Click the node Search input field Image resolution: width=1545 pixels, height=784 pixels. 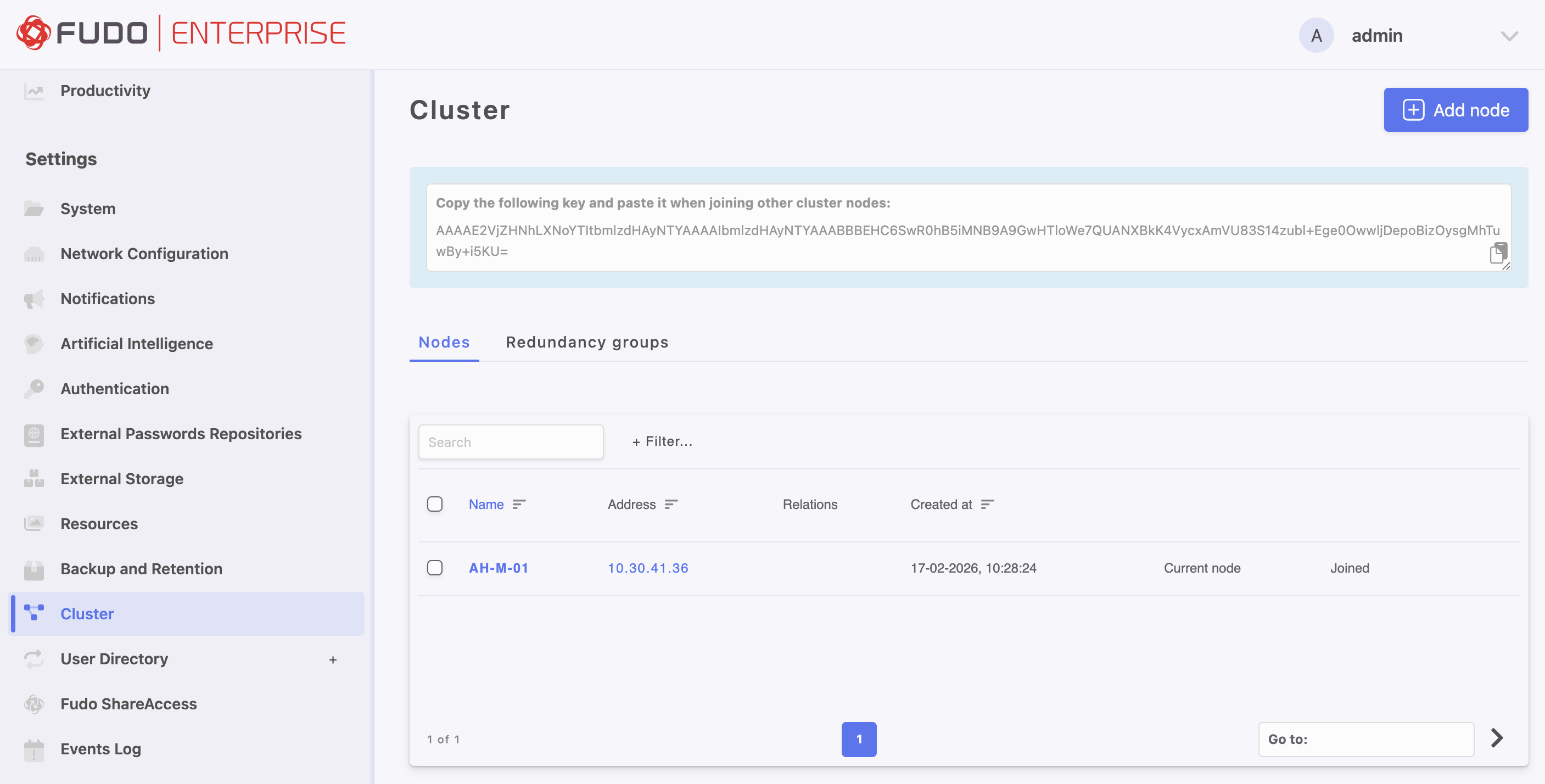(511, 443)
